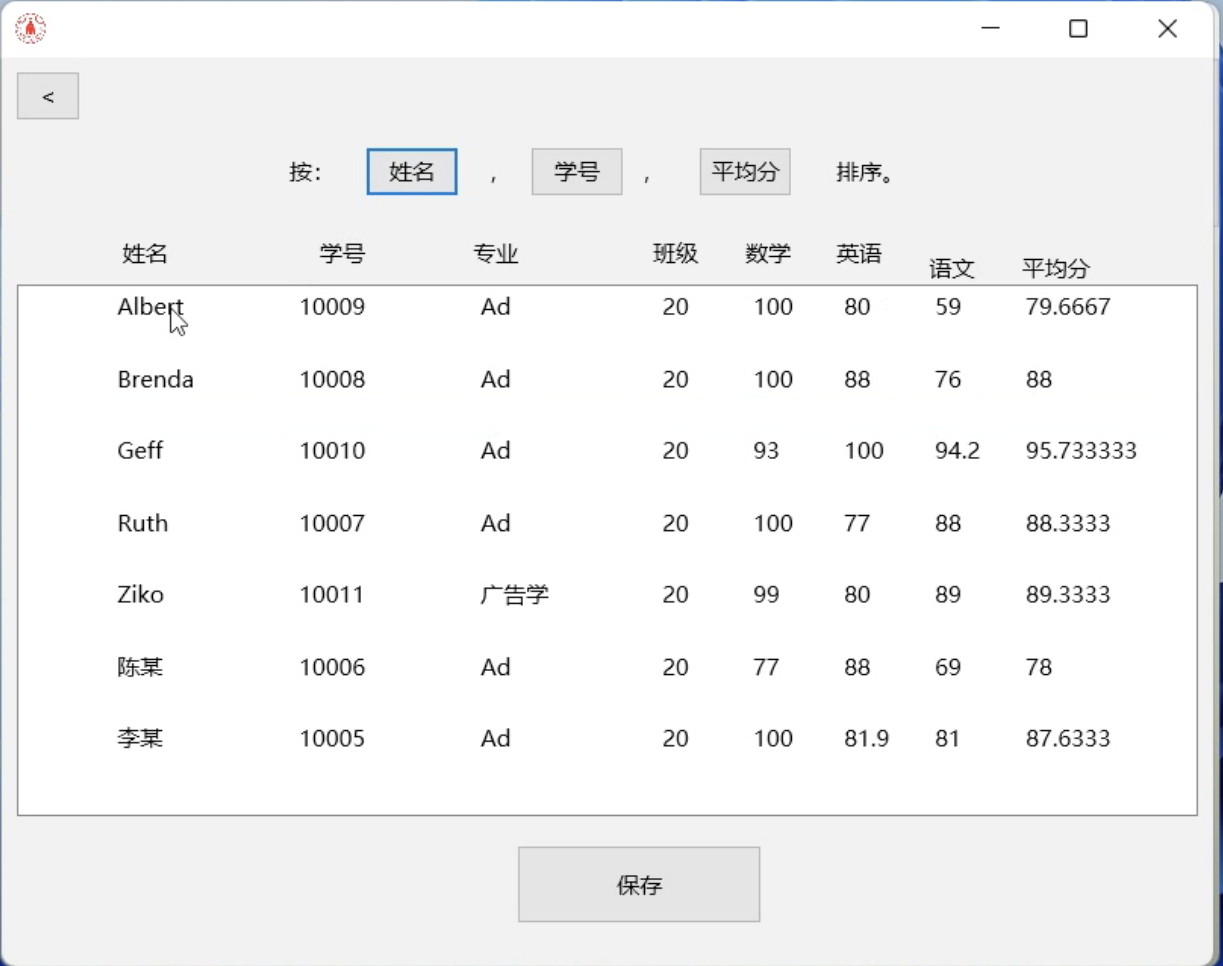Select the 陈某 student entry

click(140, 667)
